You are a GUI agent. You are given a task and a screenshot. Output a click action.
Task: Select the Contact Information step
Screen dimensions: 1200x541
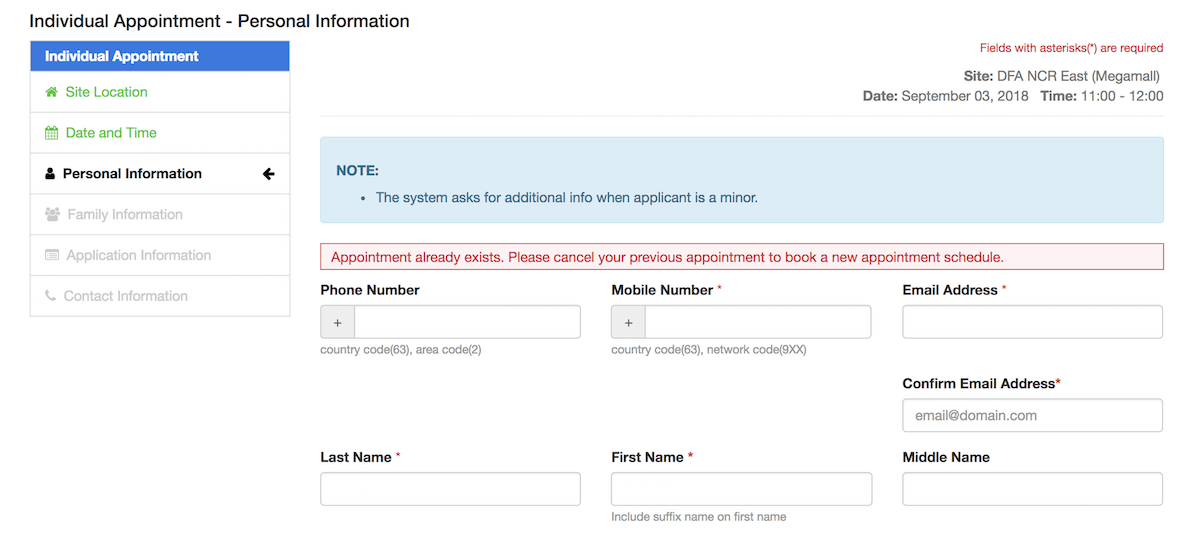(125, 297)
